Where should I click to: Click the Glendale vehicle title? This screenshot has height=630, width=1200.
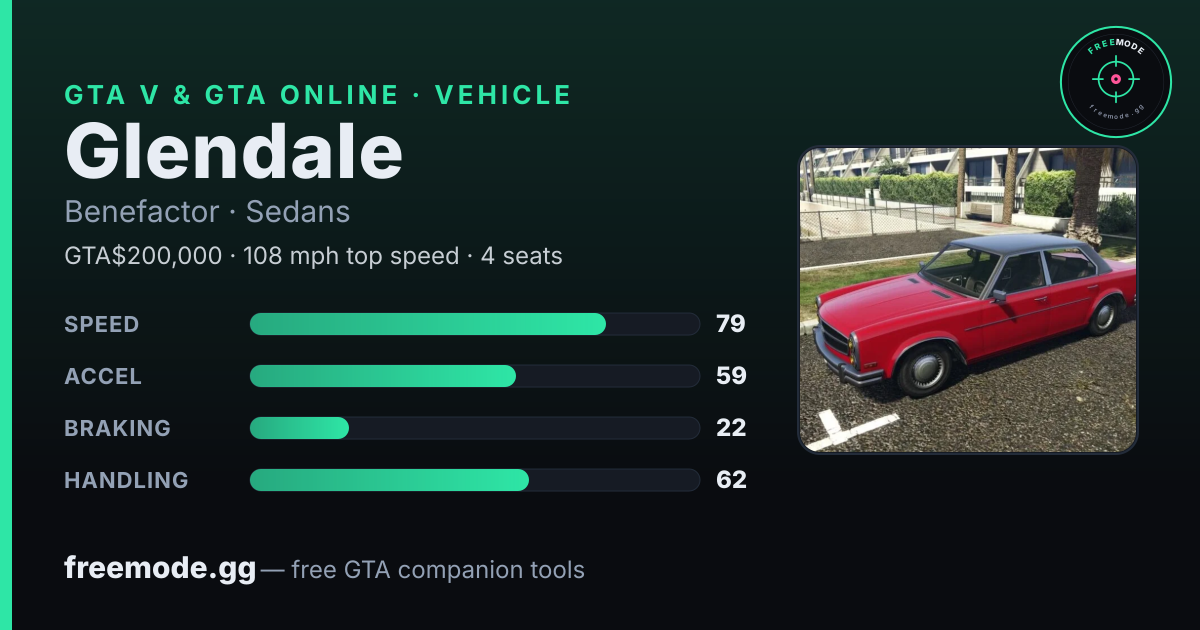234,152
